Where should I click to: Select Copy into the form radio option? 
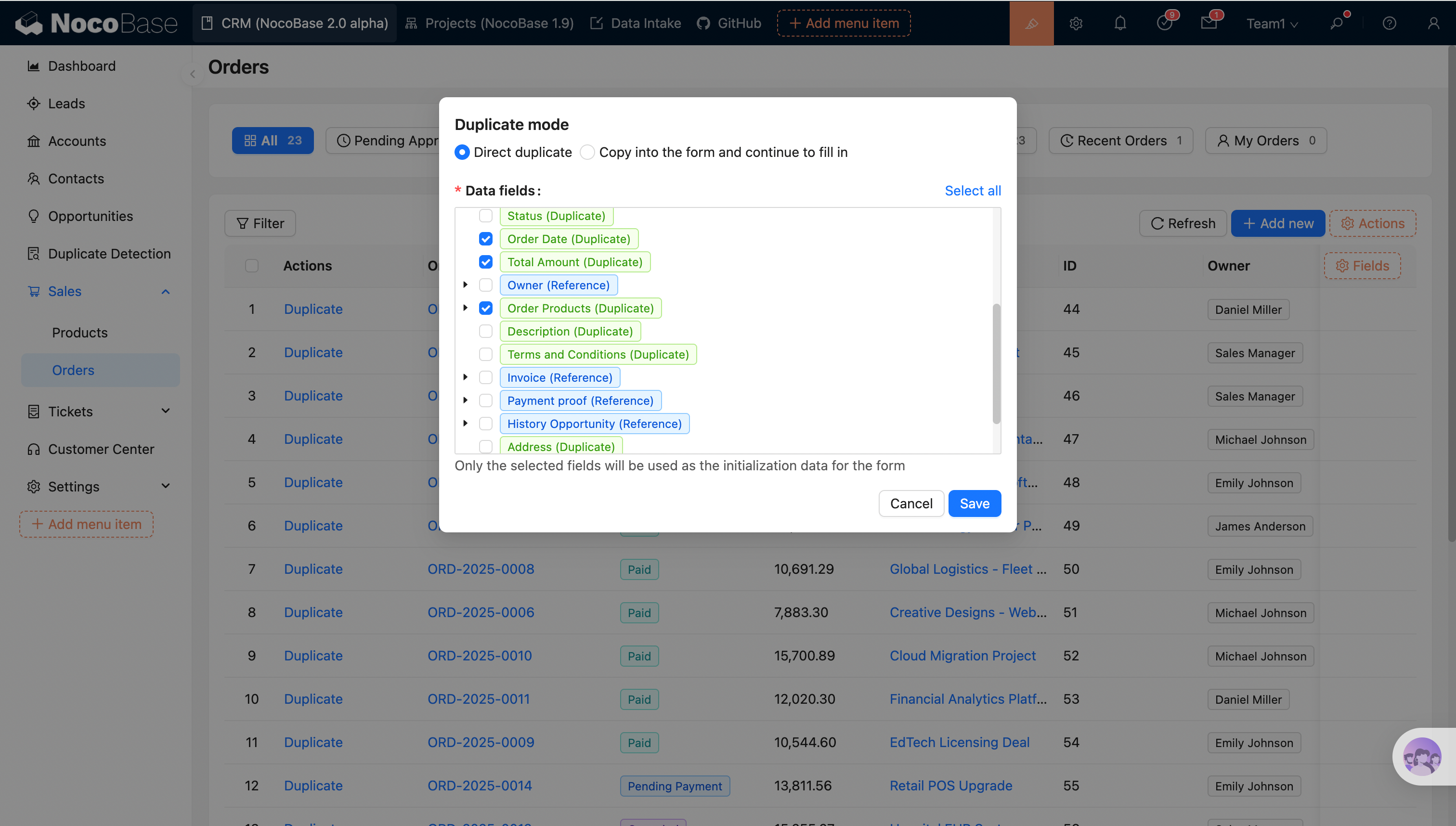click(x=587, y=152)
